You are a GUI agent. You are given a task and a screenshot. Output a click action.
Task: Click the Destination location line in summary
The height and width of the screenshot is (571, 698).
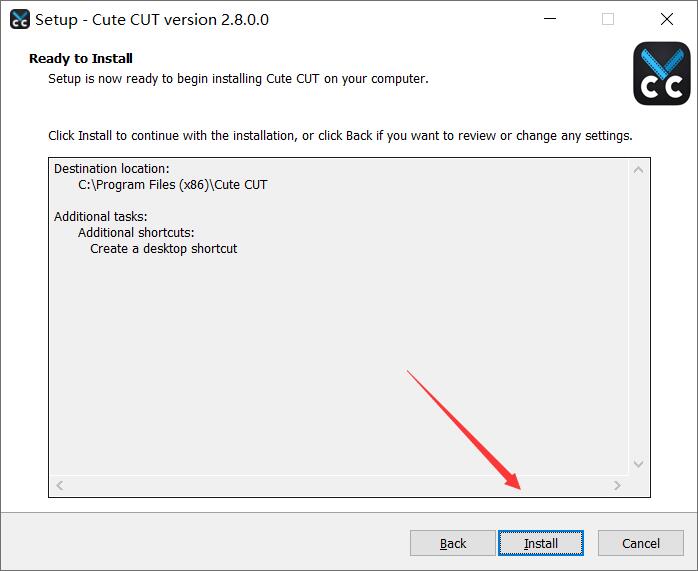112,169
